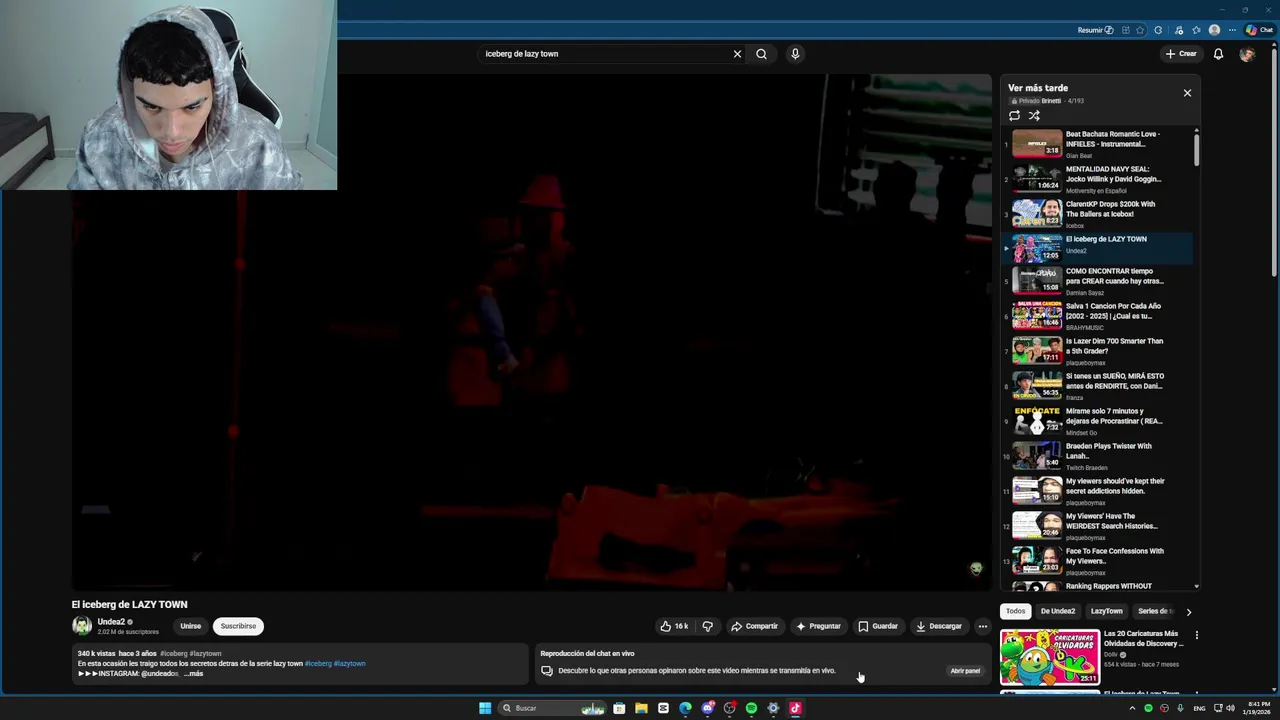Open more actions menu beside Descargar
Image resolution: width=1280 pixels, height=720 pixels.
click(x=982, y=626)
